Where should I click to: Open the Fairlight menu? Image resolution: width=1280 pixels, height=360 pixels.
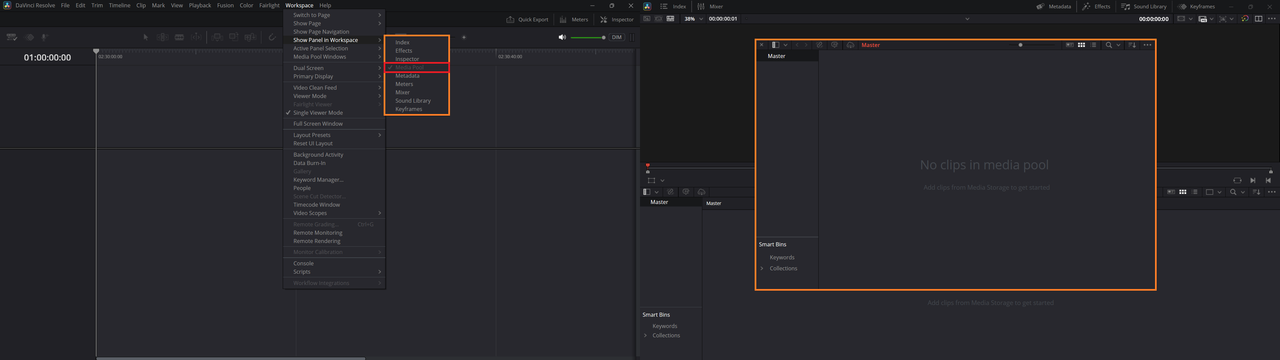pos(269,5)
